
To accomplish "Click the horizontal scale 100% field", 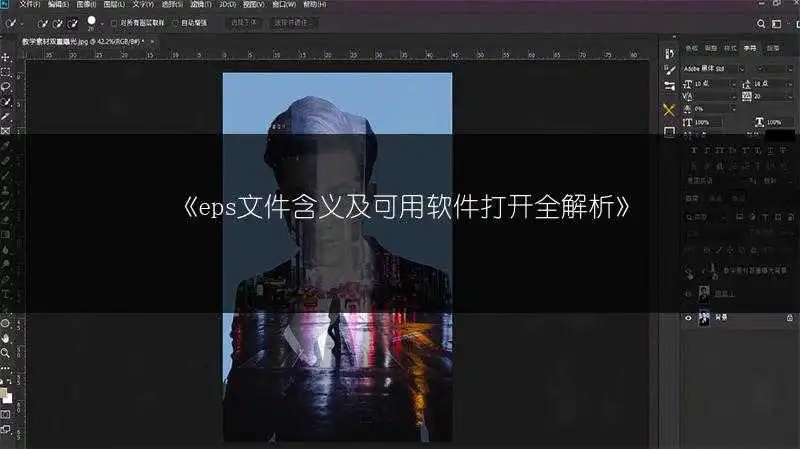I will (x=780, y=122).
